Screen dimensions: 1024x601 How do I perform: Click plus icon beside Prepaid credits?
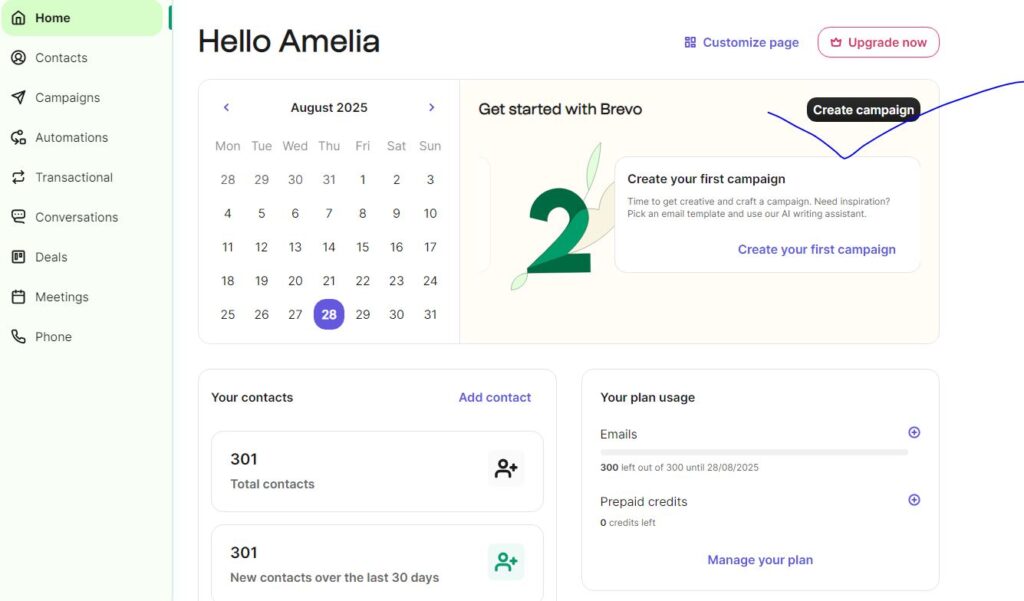(914, 500)
